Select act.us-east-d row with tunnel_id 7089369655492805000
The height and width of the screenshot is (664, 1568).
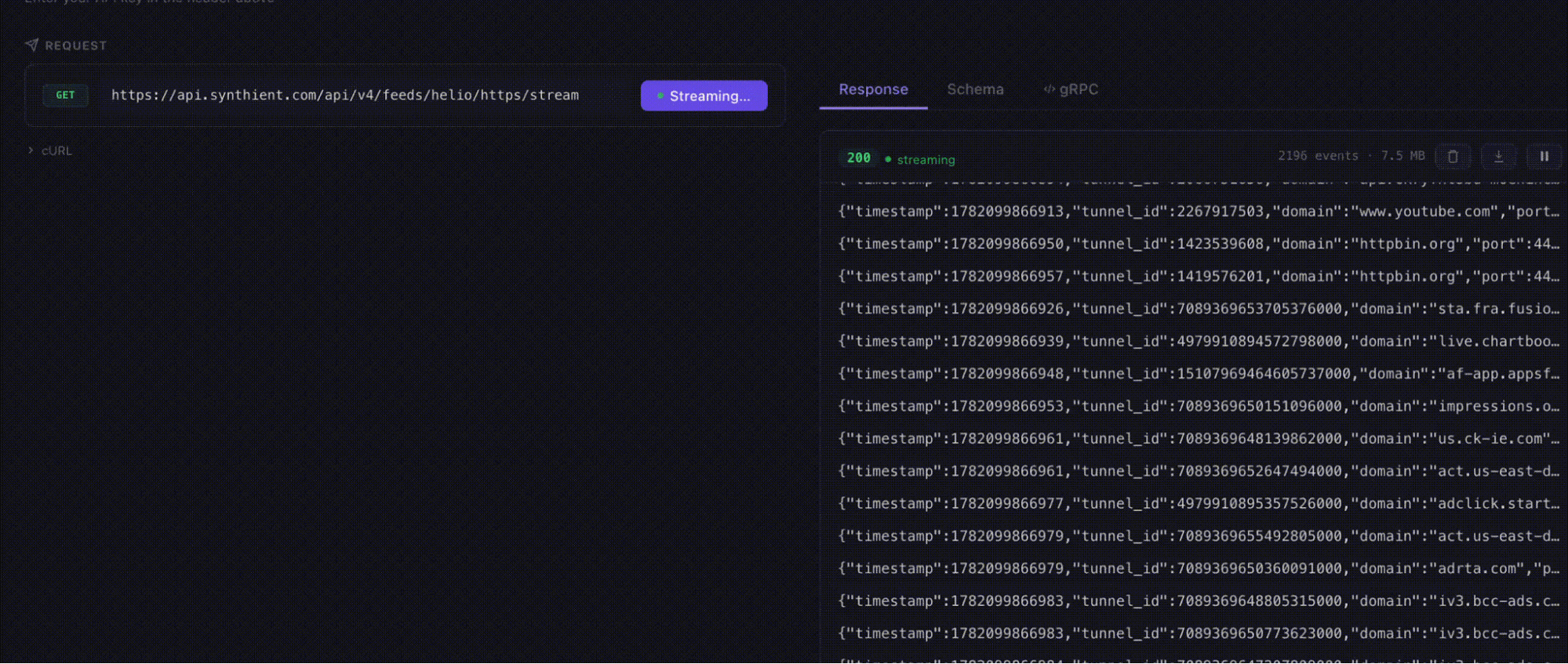pyautogui.click(x=1199, y=536)
